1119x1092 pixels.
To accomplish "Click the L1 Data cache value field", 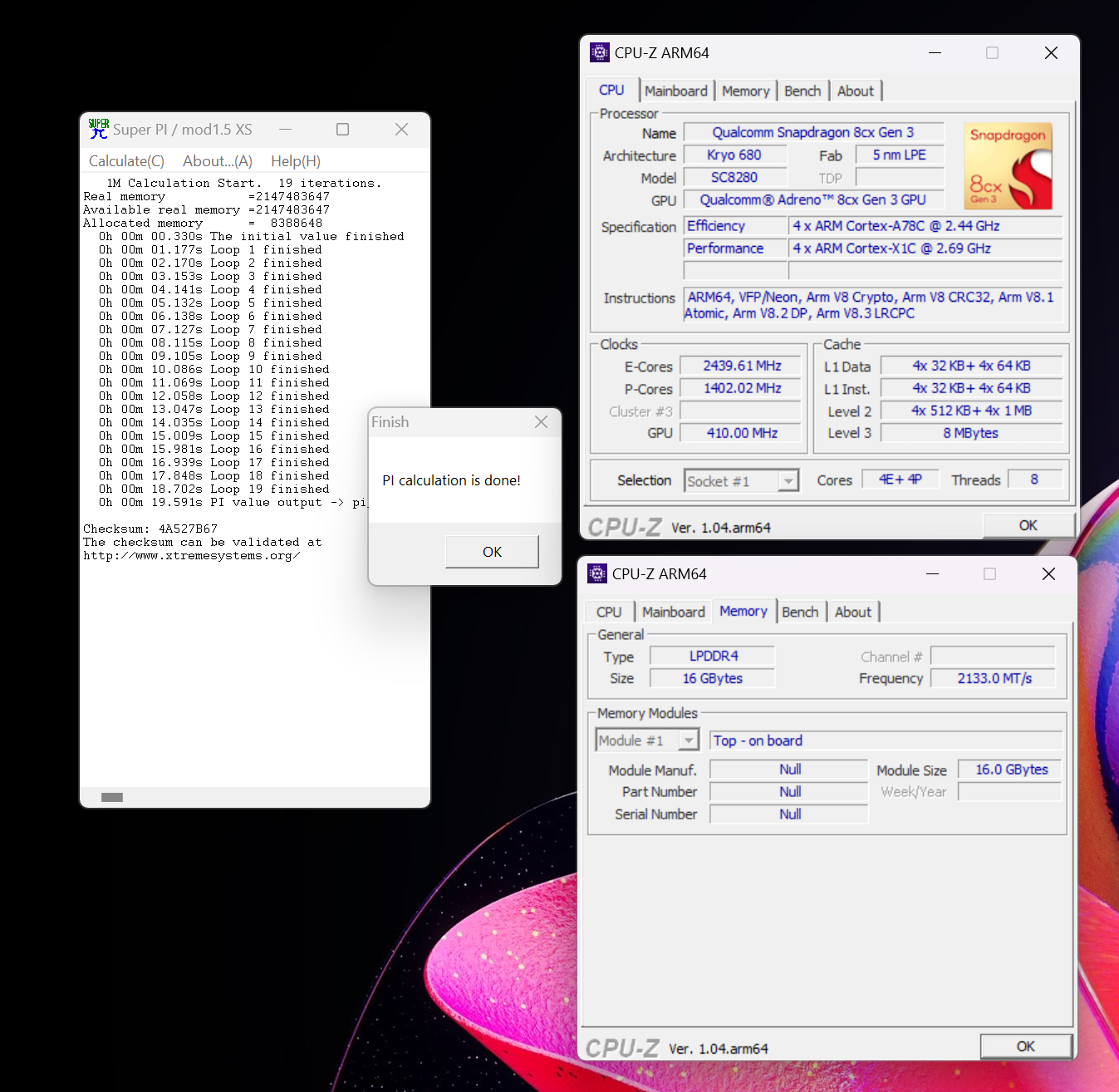I will tap(971, 366).
